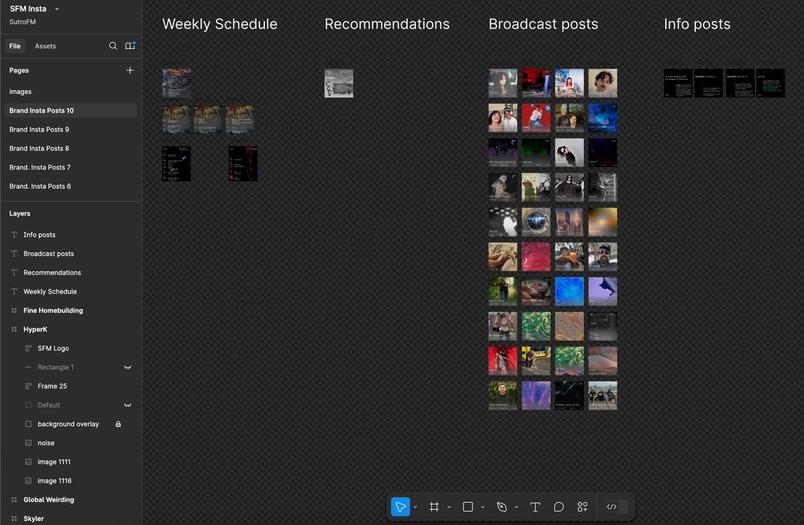Viewport: 804px width, 525px height.
Task: Select the Info posts canvas heading
Action: coord(697,24)
